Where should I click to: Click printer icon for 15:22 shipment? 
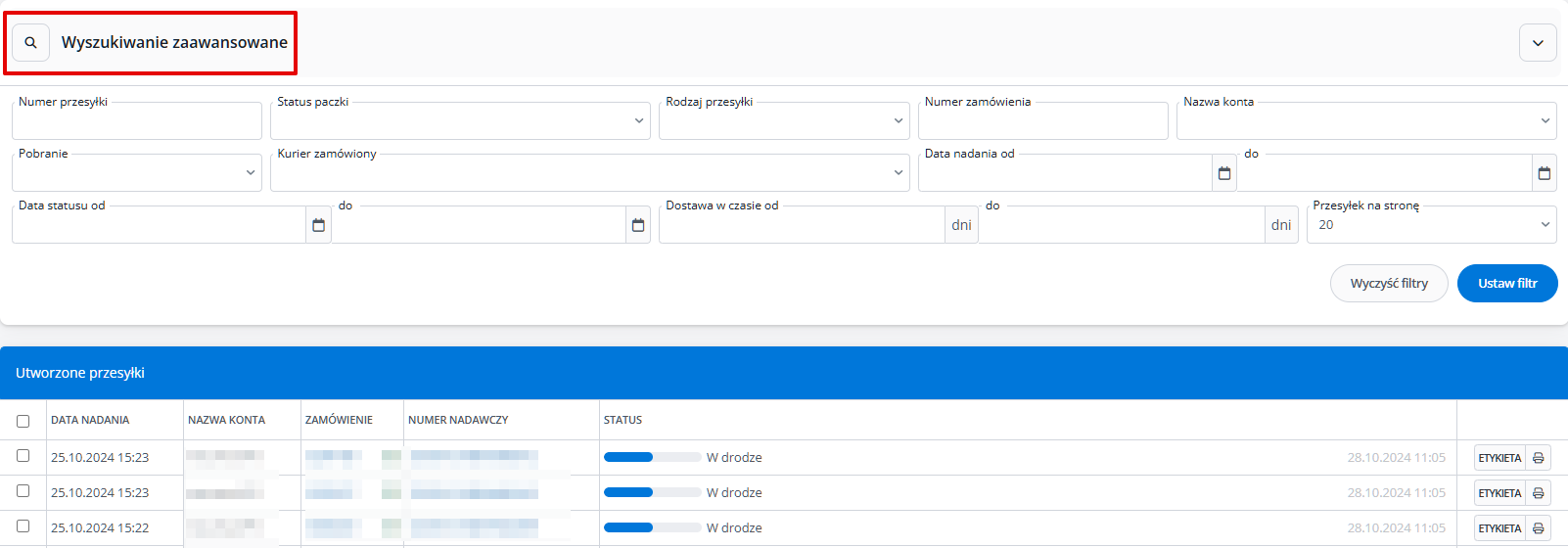[x=1538, y=528]
